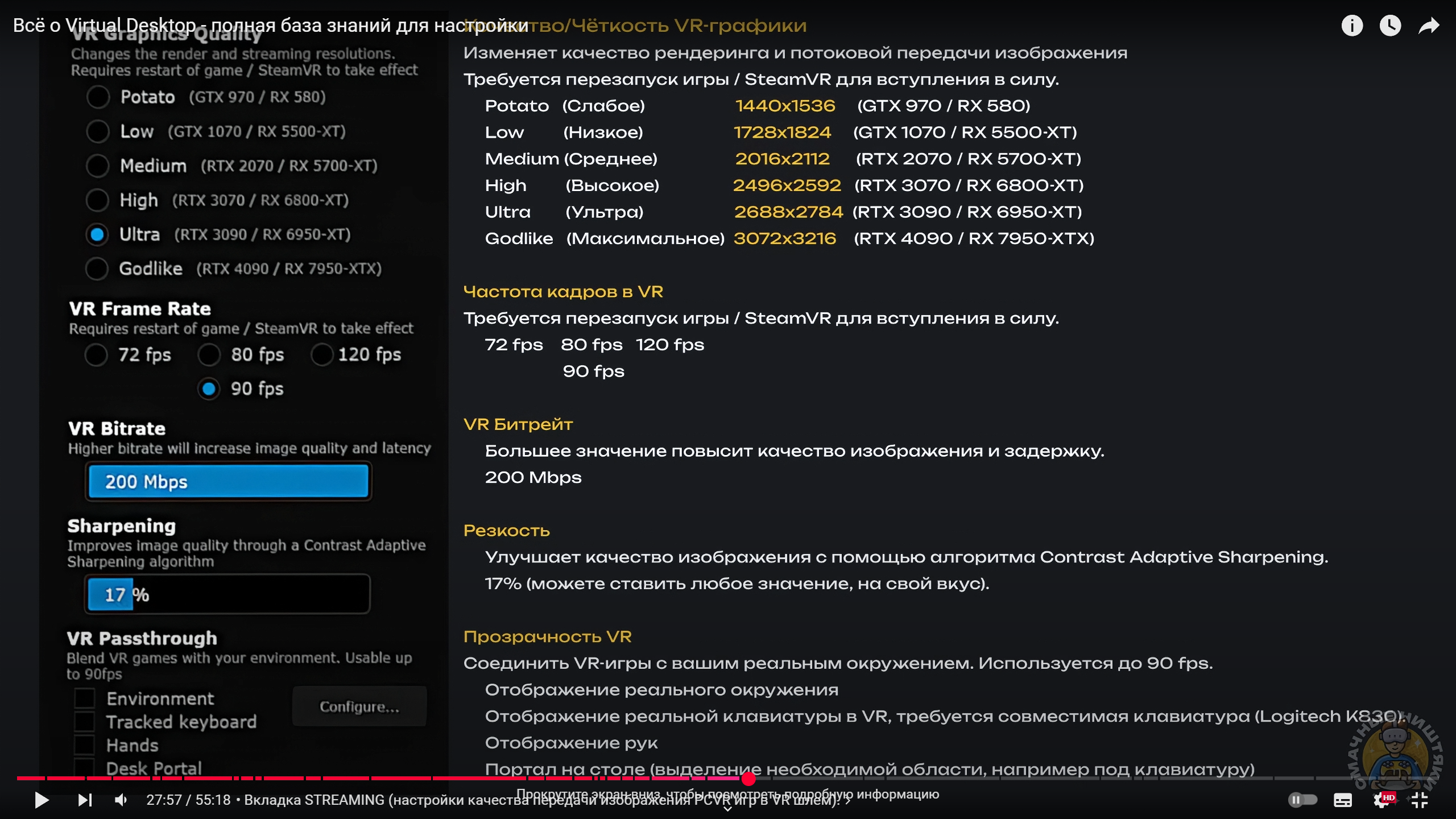This screenshot has width=1456, height=819.
Task: Toggle the autoplay switch
Action: pyautogui.click(x=1302, y=800)
